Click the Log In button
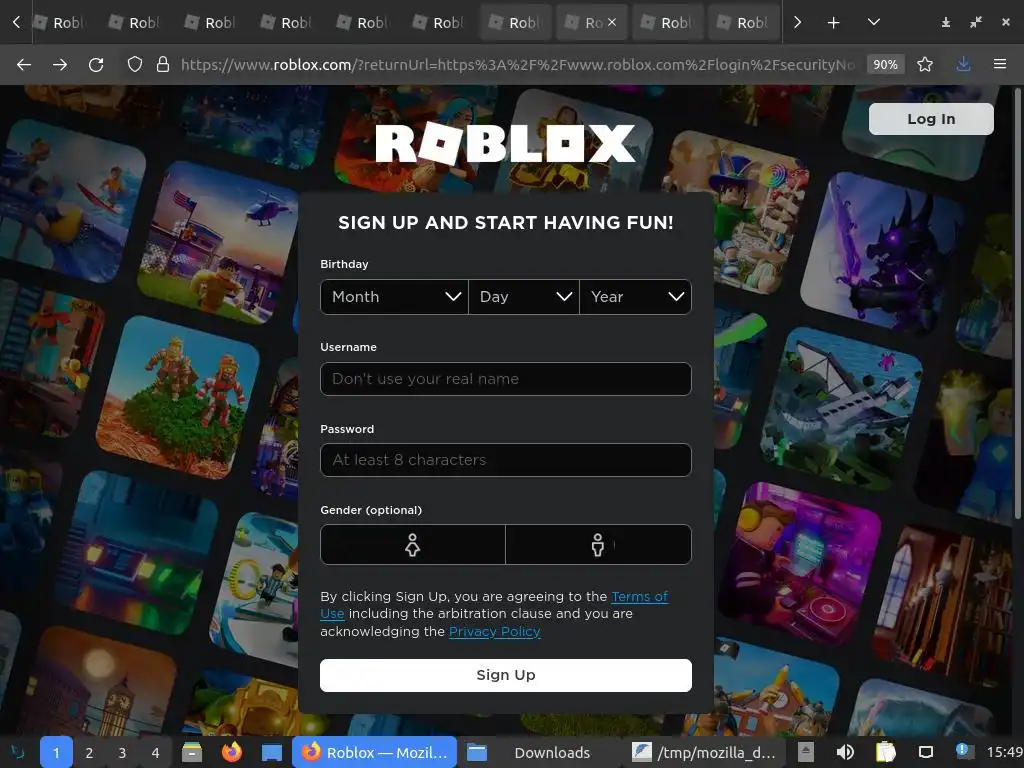The width and height of the screenshot is (1024, 768). 931,119
